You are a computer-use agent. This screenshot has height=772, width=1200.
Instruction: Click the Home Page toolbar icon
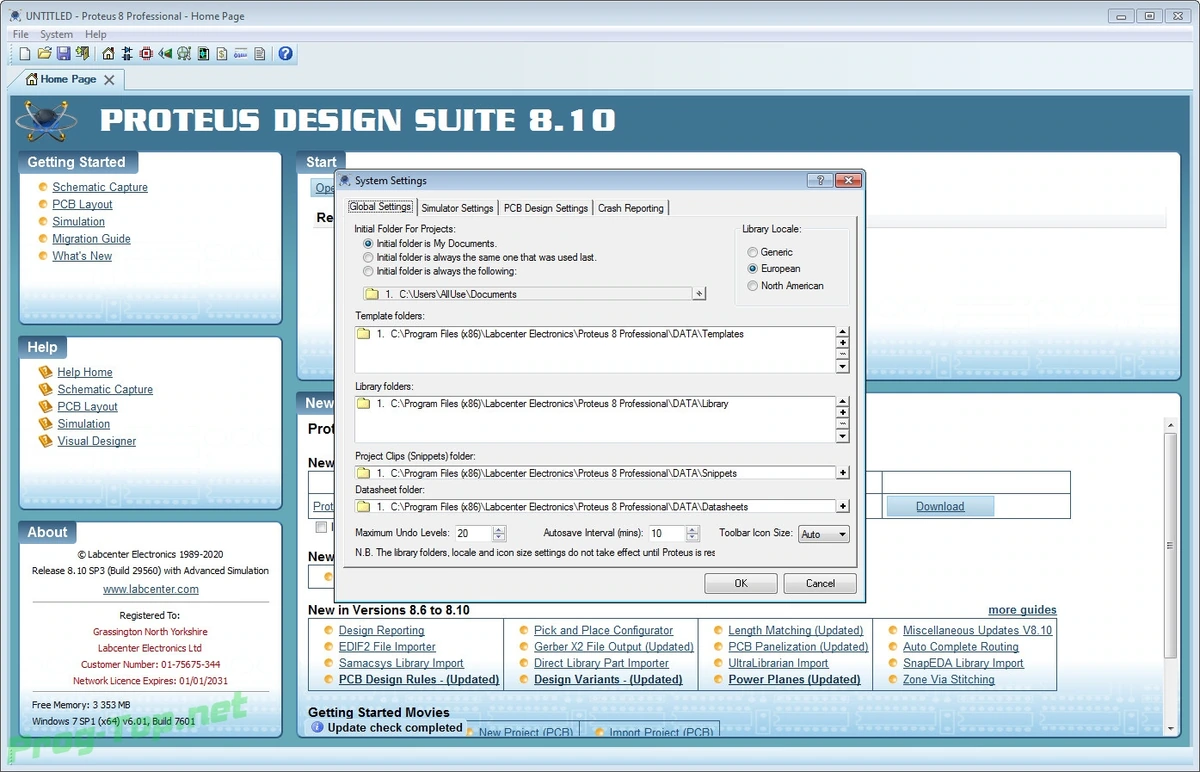[x=108, y=53]
